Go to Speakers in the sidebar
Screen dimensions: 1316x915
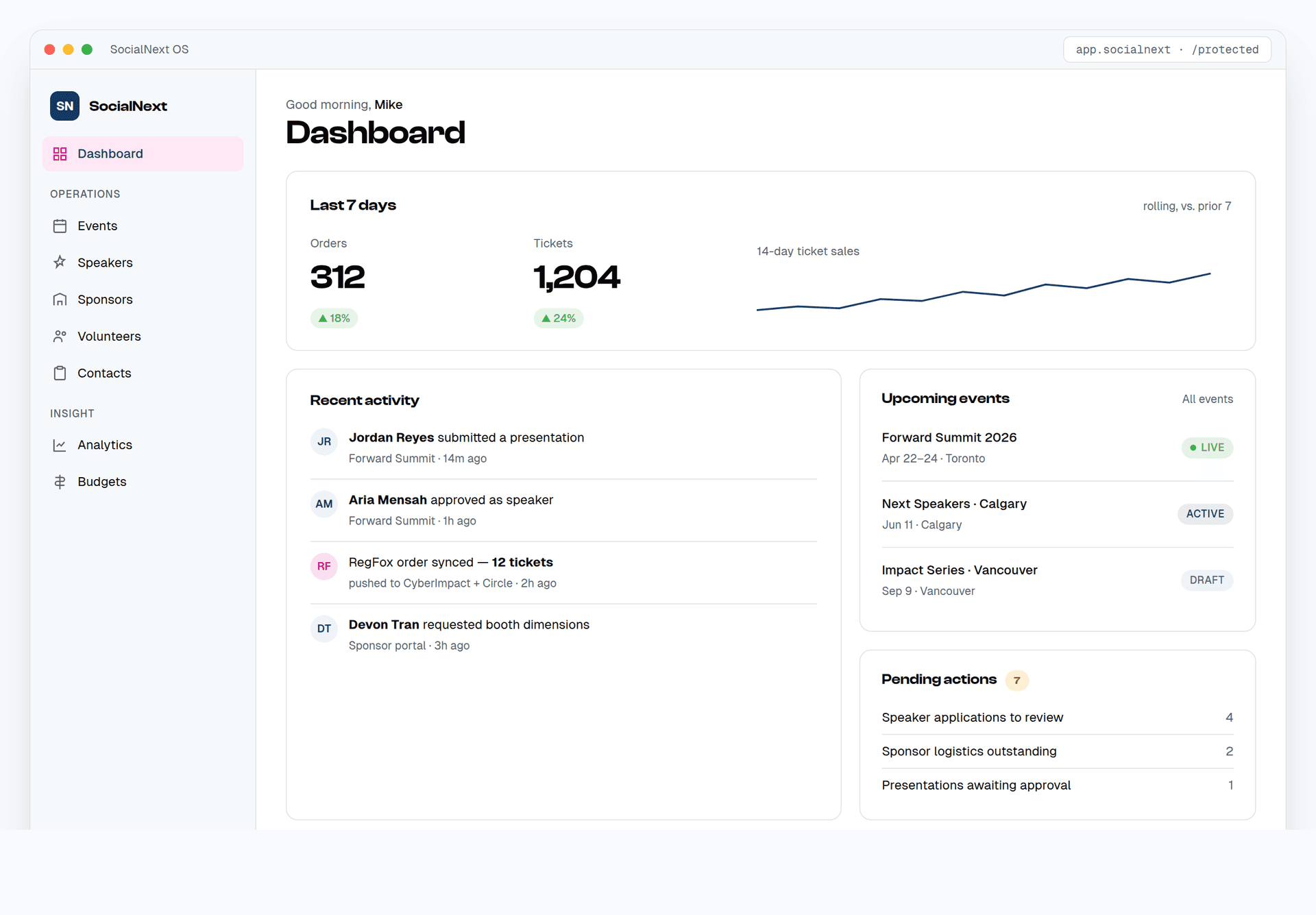click(x=143, y=263)
